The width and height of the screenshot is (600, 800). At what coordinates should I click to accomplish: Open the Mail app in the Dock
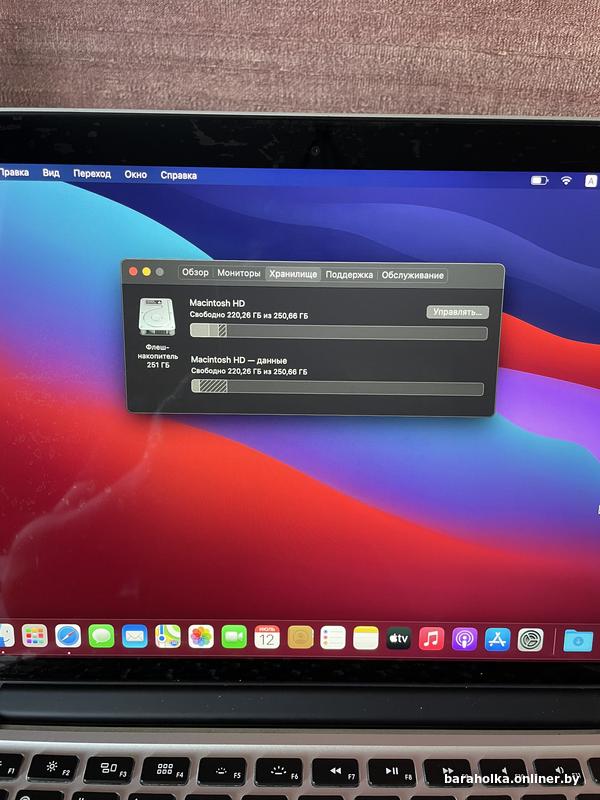click(x=135, y=636)
